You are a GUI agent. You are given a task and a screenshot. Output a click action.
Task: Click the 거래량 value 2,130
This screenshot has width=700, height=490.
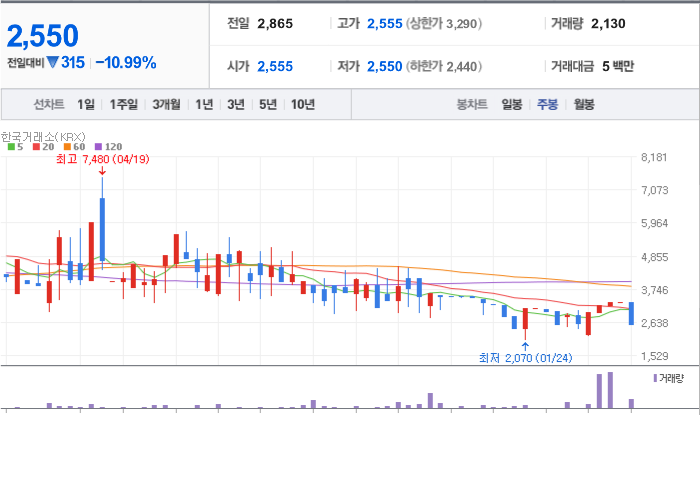(608, 24)
